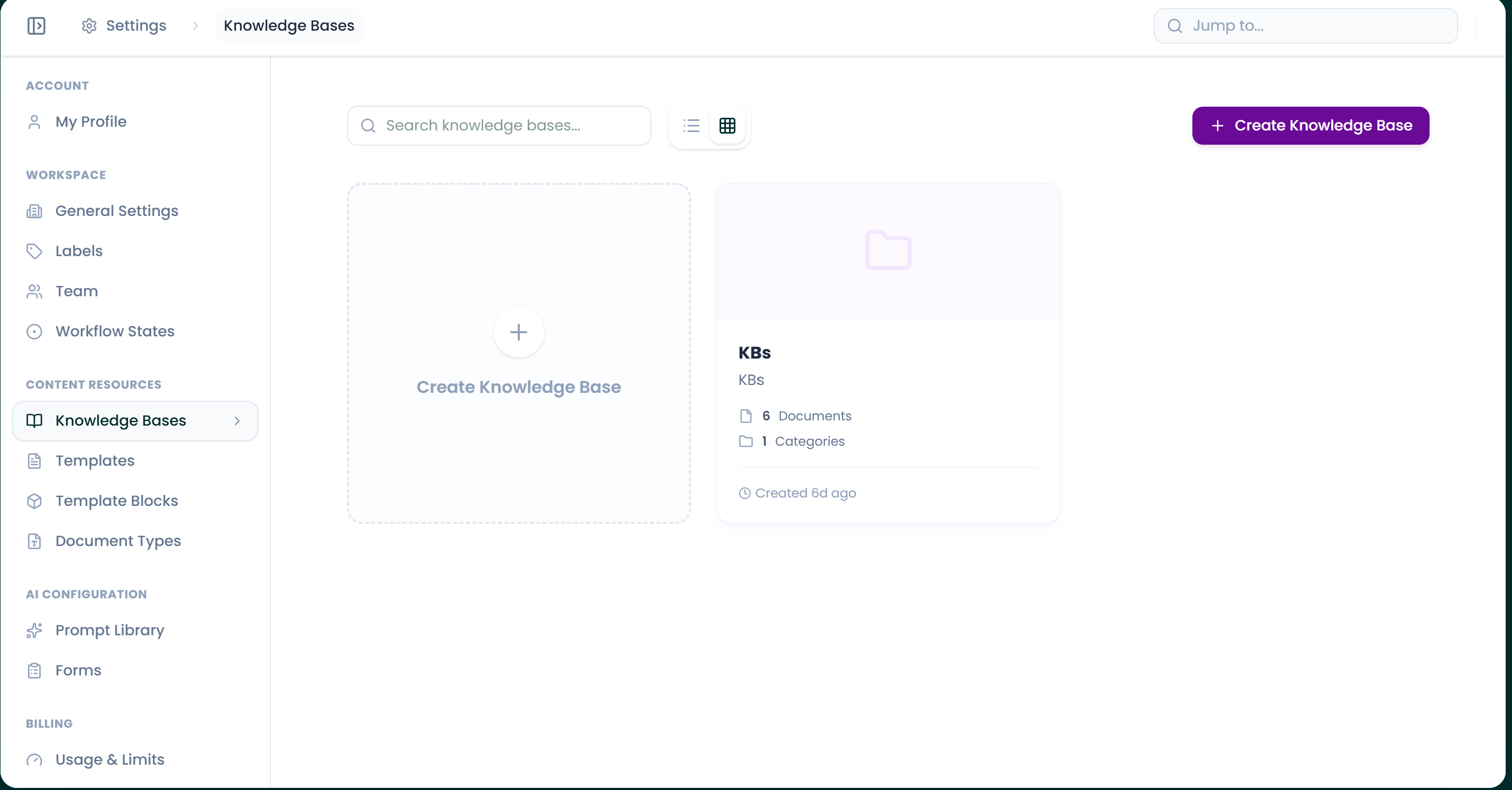Open the Workflow States page

[115, 331]
